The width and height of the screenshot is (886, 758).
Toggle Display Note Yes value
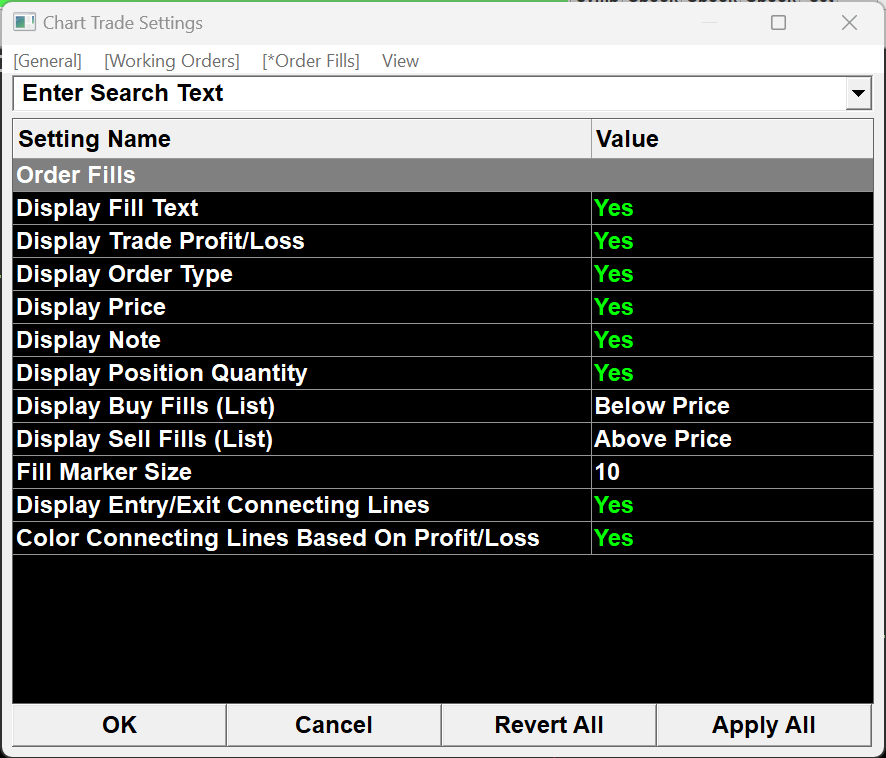tap(732, 340)
